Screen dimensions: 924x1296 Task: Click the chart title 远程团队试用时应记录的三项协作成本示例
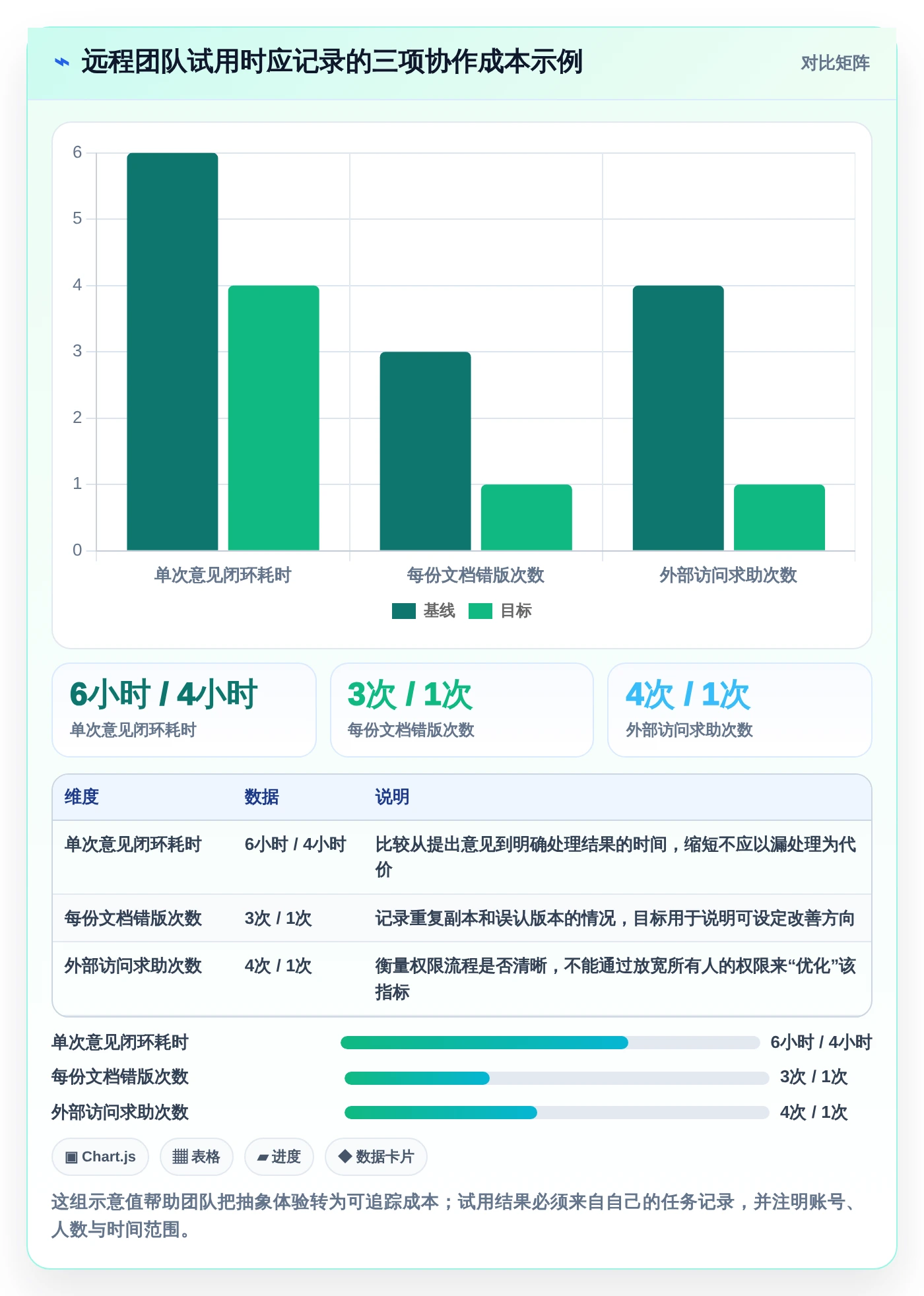(332, 62)
